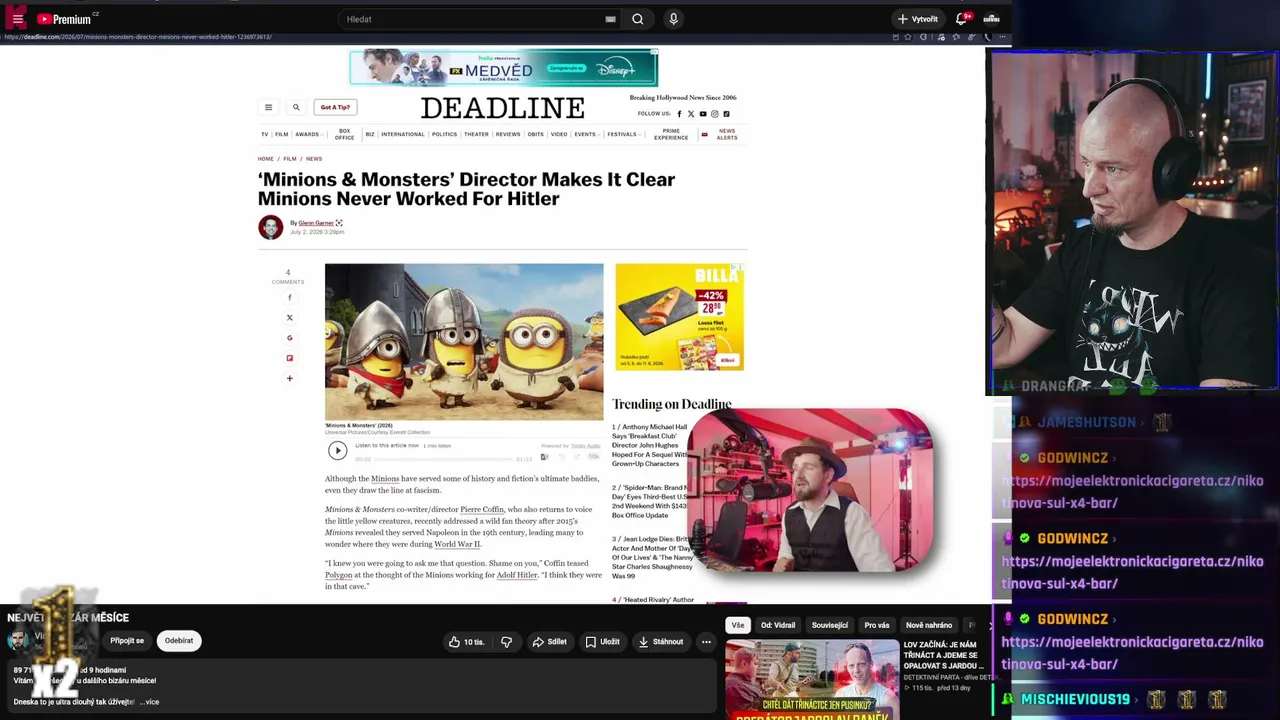1280x720 pixels.
Task: Click the HOME breadcrumb
Action: tap(265, 159)
